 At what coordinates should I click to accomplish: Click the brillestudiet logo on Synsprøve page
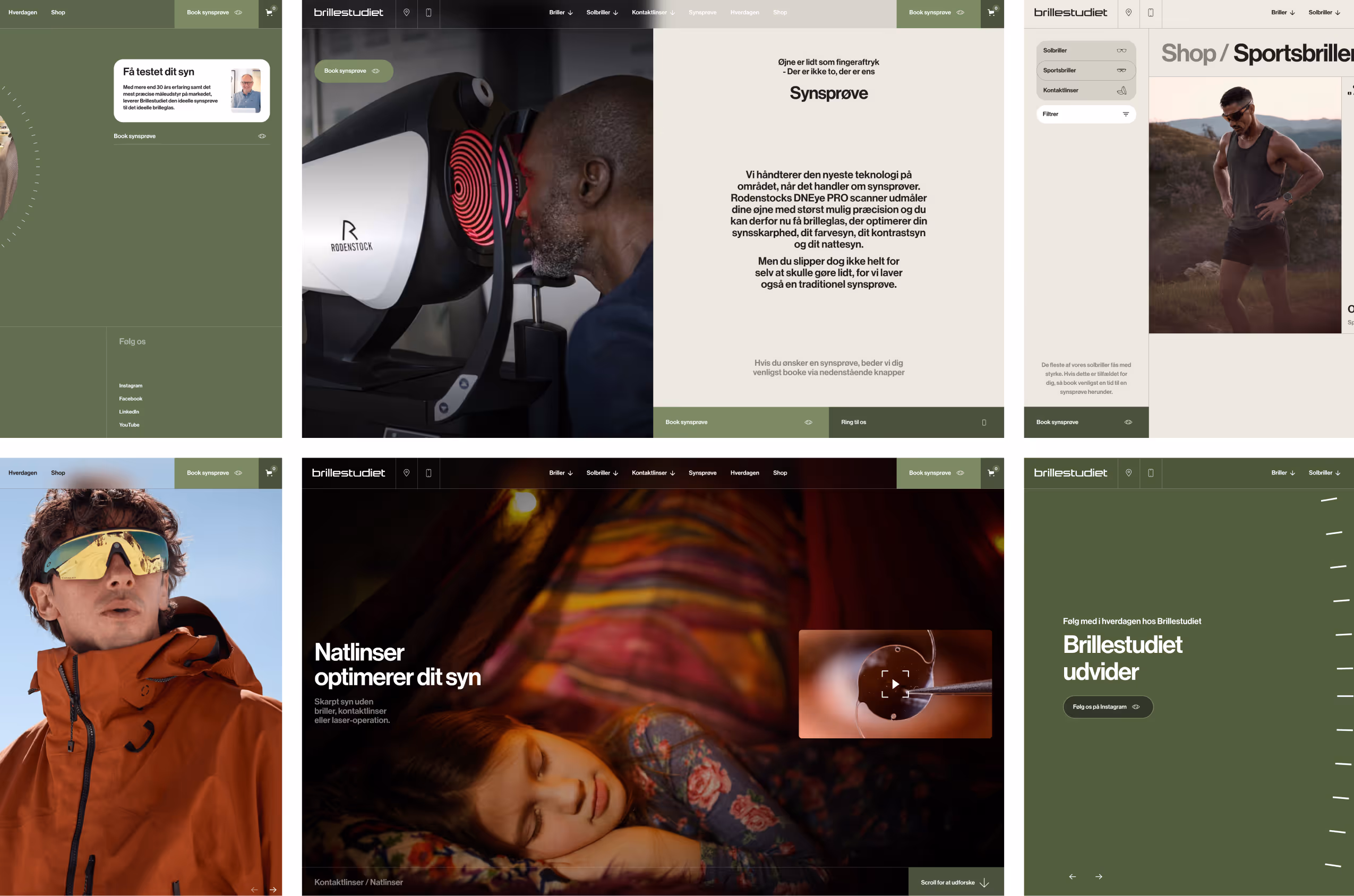[x=349, y=13]
